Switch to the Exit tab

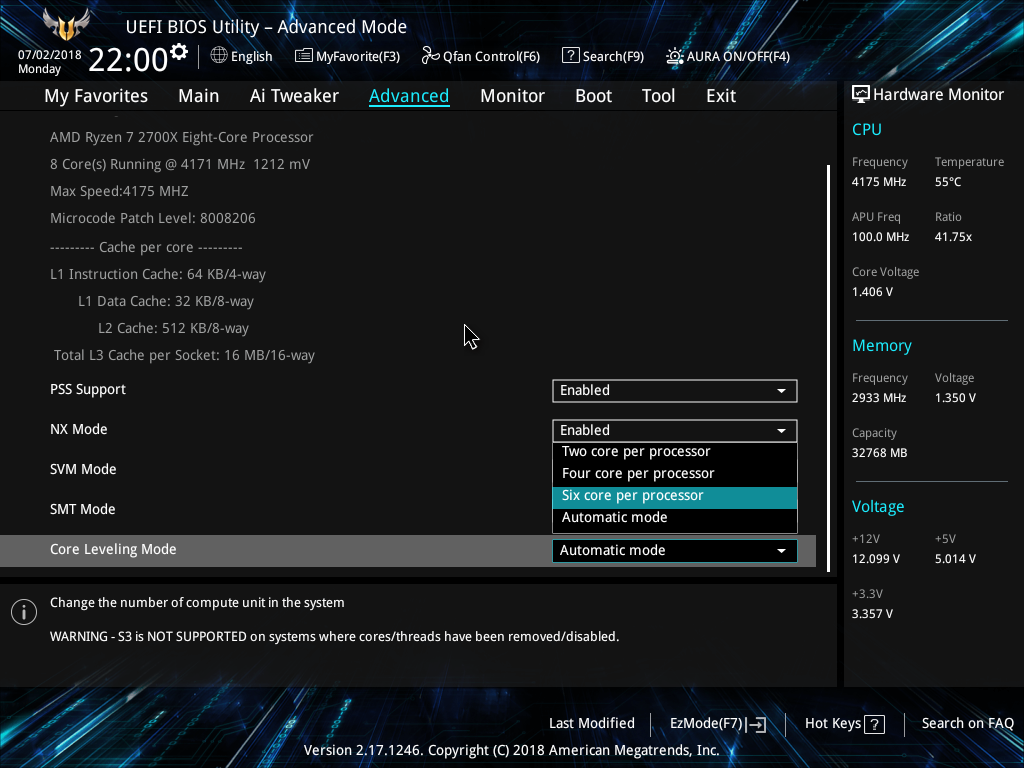721,95
